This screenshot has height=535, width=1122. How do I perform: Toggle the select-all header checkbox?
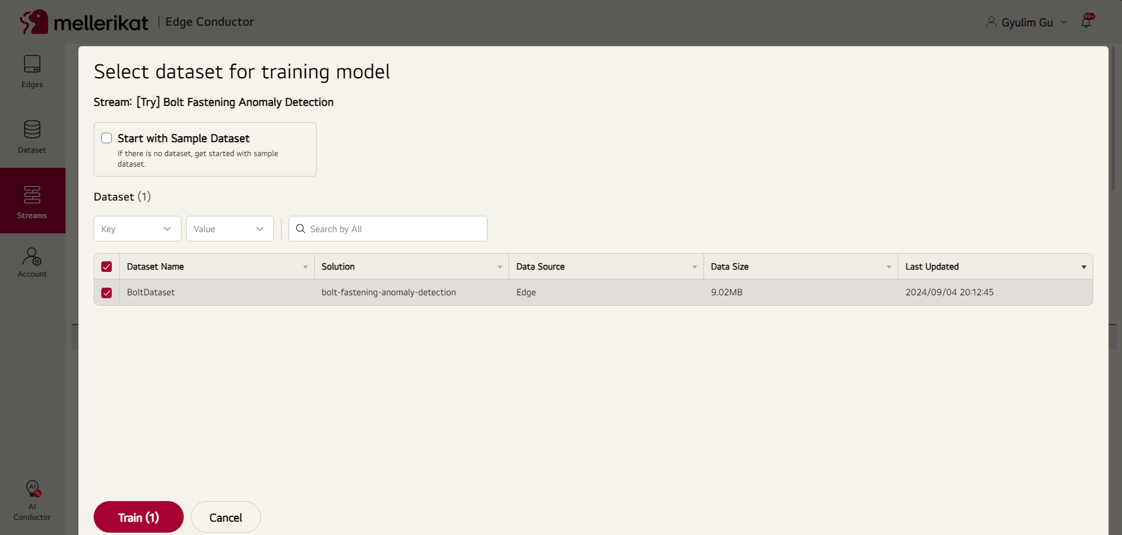107,267
